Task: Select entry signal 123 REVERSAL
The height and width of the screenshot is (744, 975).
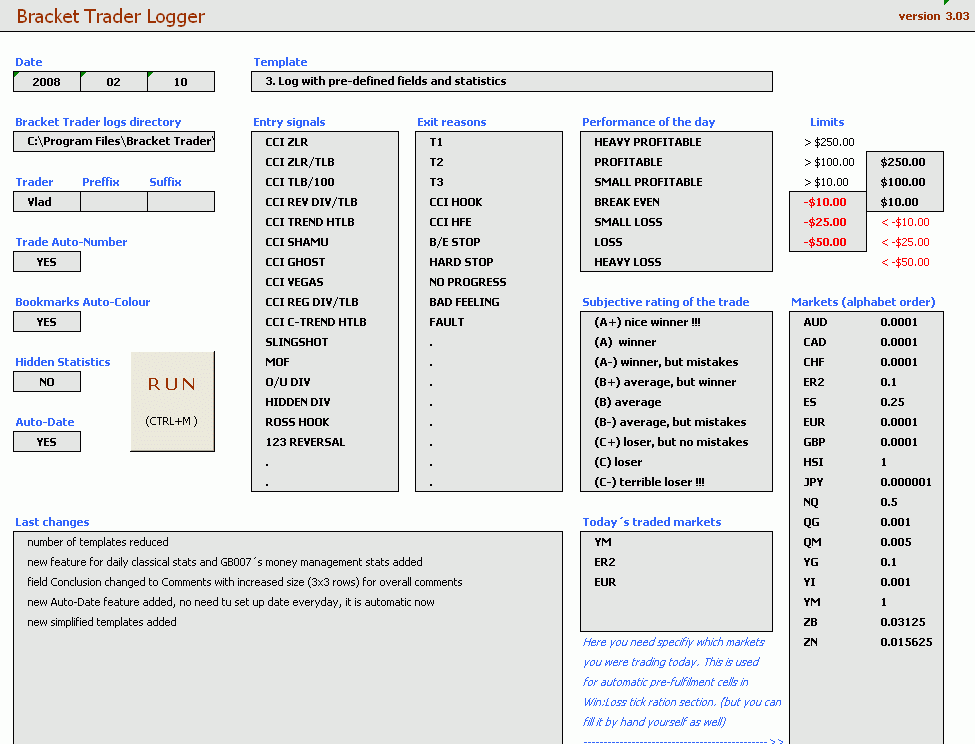Action: (325, 442)
